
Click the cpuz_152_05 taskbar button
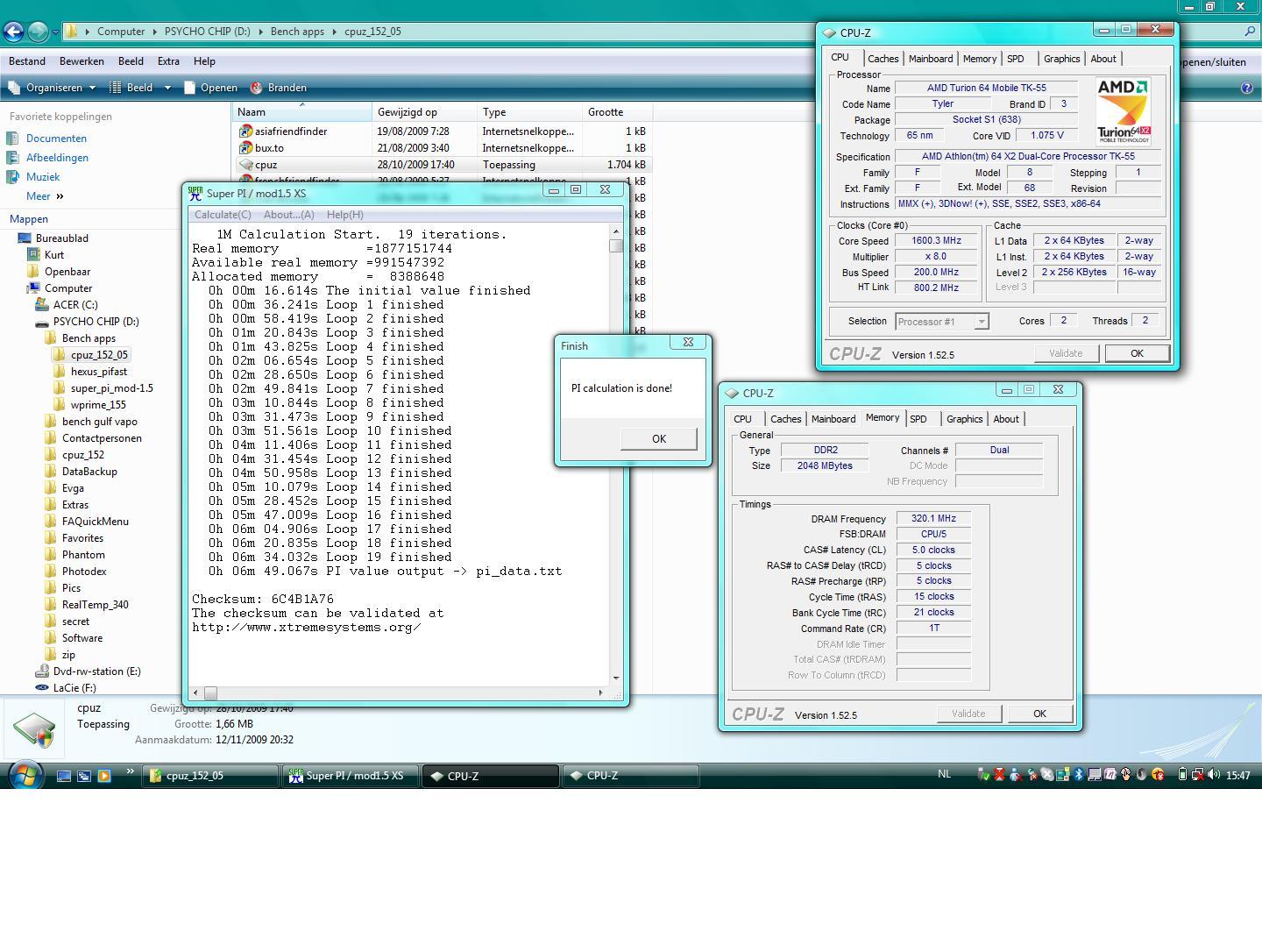pyautogui.click(x=210, y=776)
